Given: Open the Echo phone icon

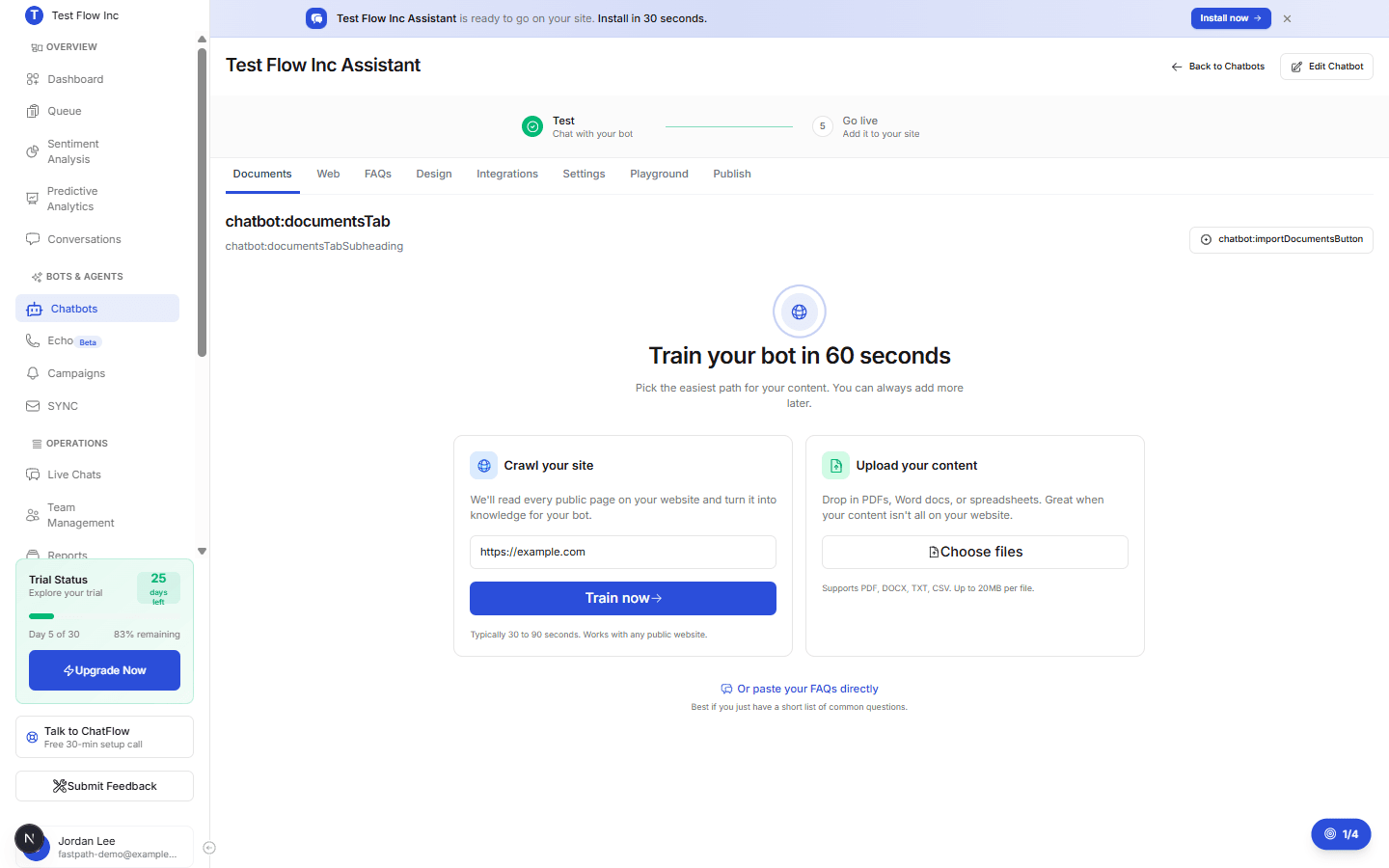Looking at the screenshot, I should pyautogui.click(x=33, y=340).
